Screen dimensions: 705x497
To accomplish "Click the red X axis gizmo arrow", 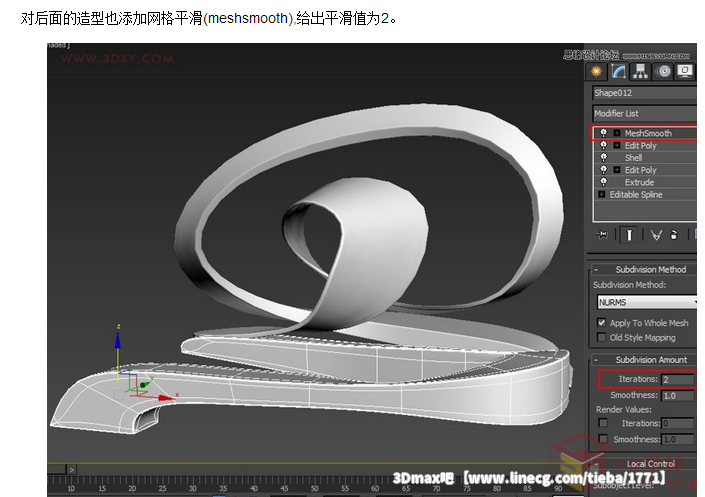I will tap(166, 397).
